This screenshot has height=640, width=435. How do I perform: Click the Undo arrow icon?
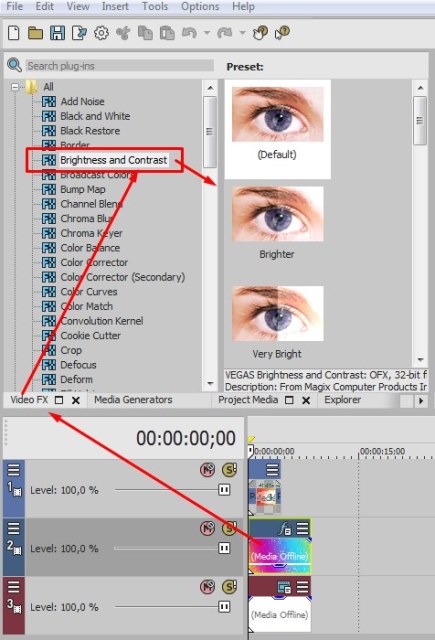[189, 32]
